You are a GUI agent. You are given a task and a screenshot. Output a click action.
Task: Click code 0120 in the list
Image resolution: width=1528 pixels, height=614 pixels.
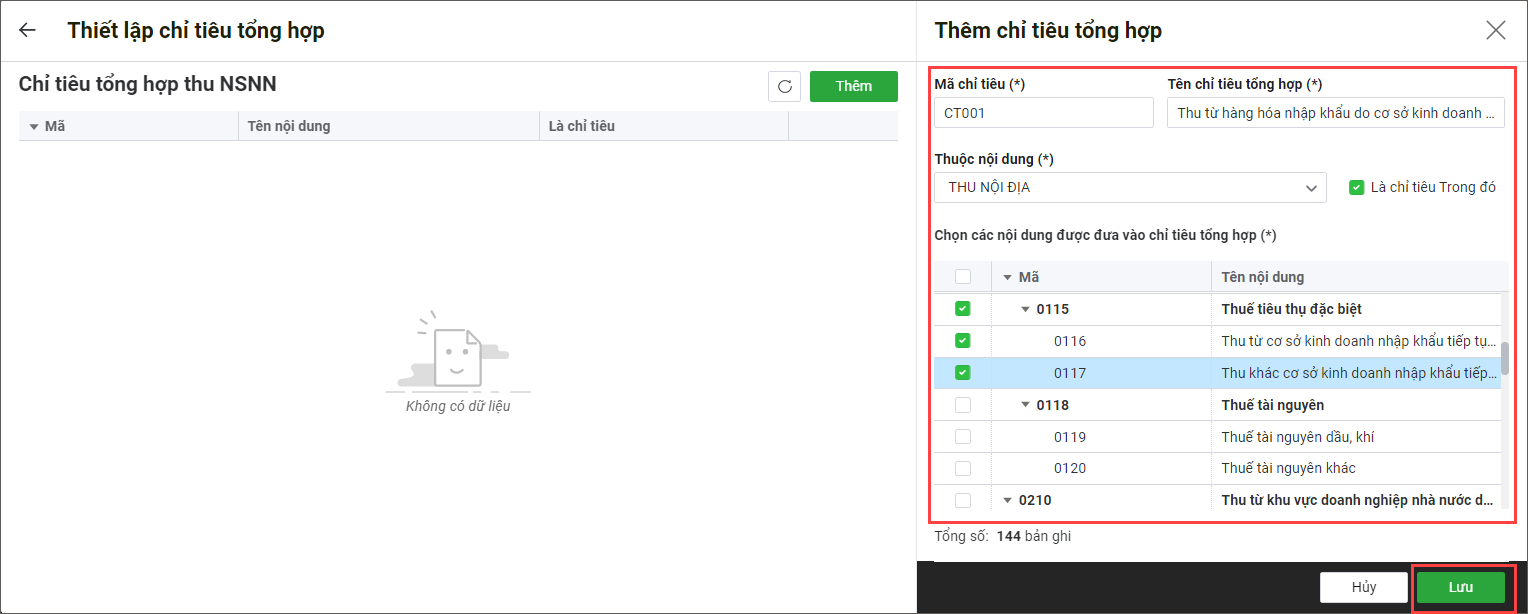pyautogui.click(x=1070, y=468)
